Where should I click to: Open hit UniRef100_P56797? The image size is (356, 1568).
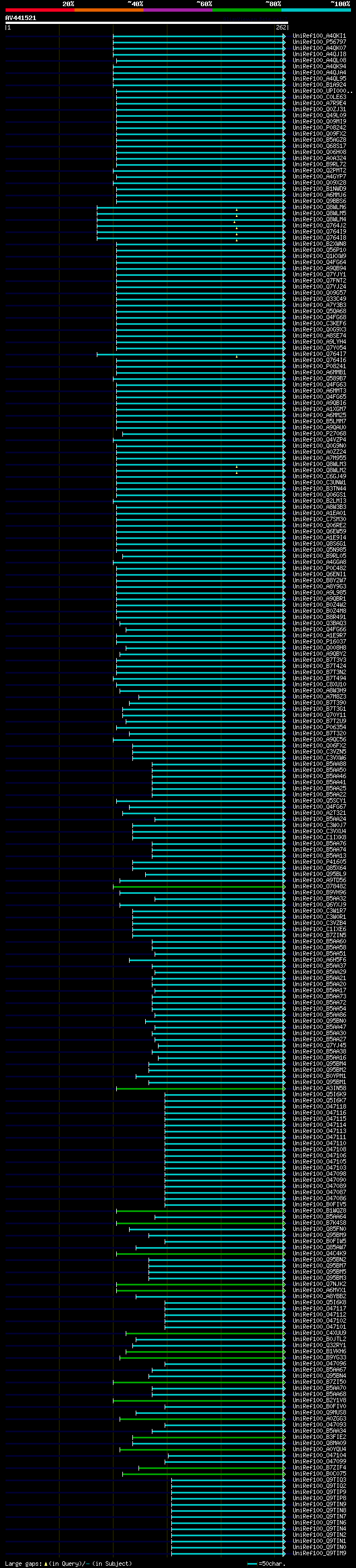pos(319,42)
